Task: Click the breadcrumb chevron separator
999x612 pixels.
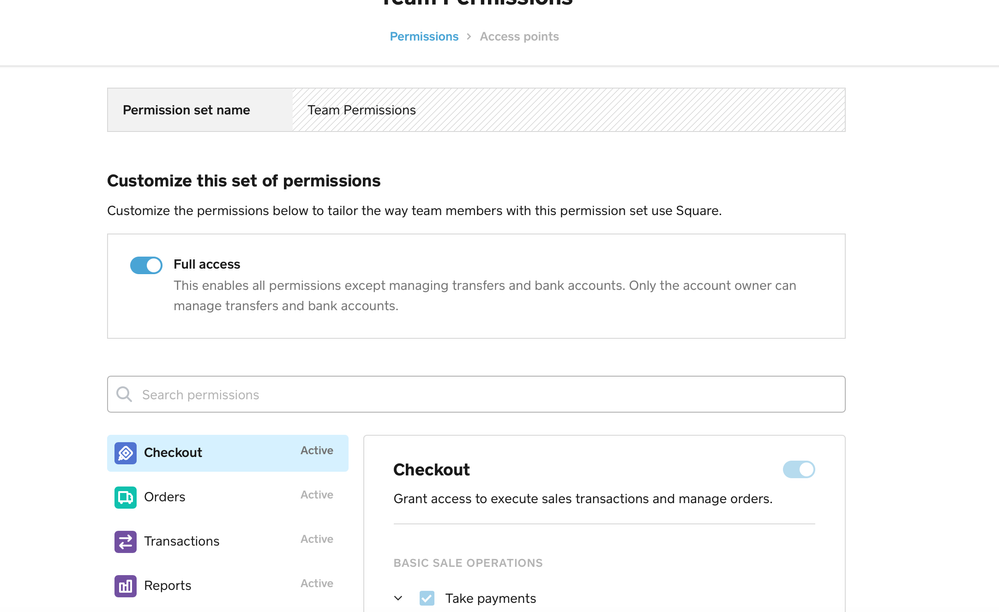Action: pos(469,37)
